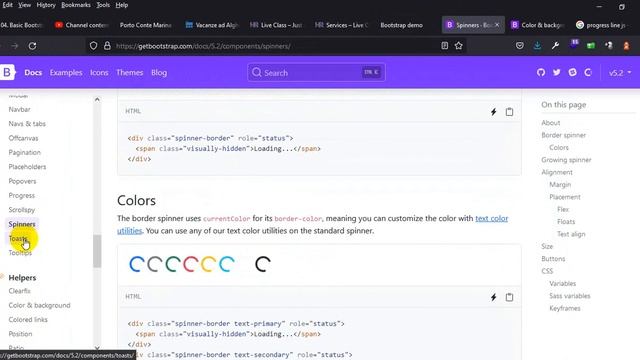Open the Tools menu
This screenshot has height=360, width=640.
pos(103,5)
